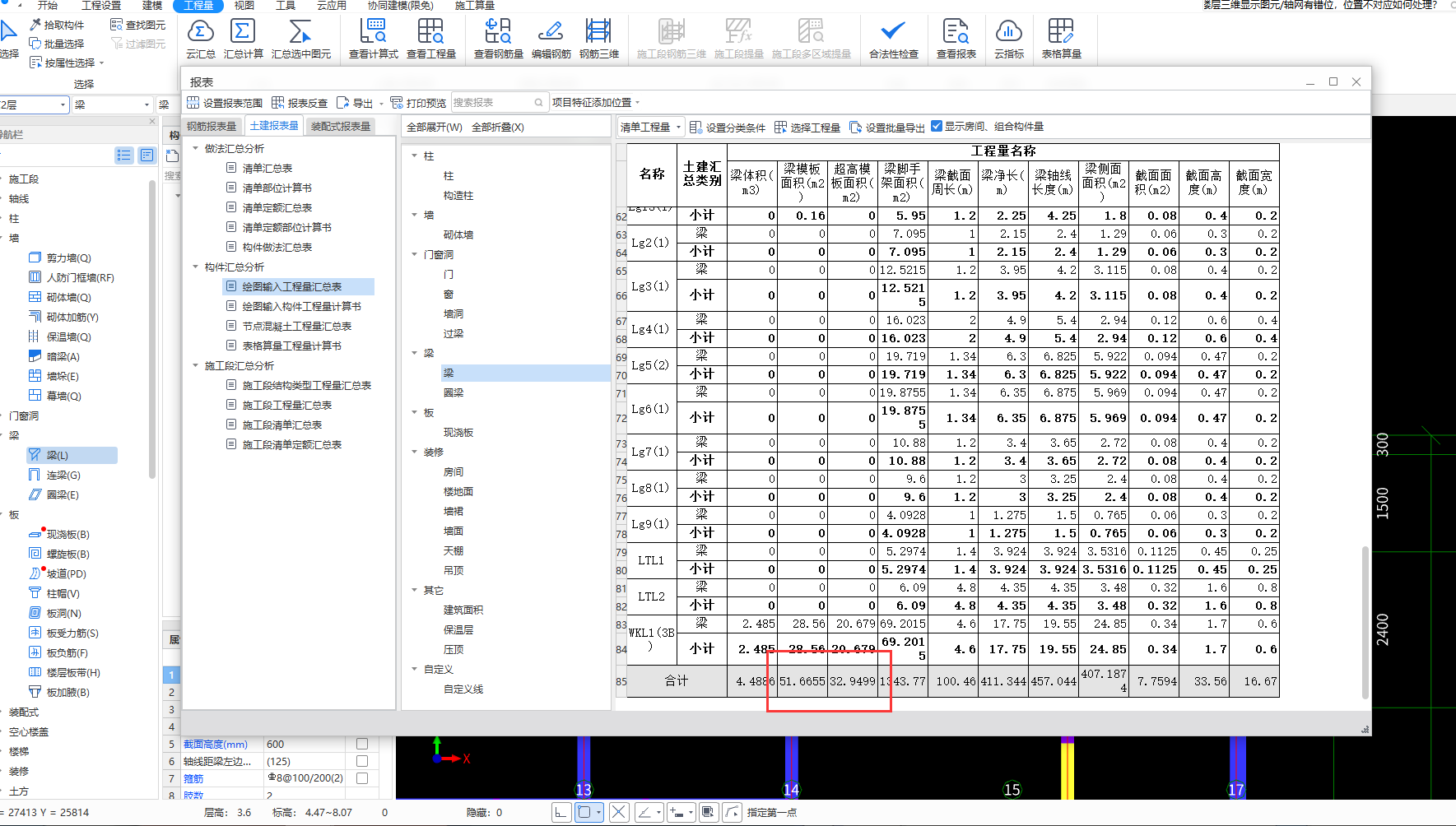Click 合计 total row label
The height and width of the screenshot is (826, 1456).
pyautogui.click(x=677, y=681)
